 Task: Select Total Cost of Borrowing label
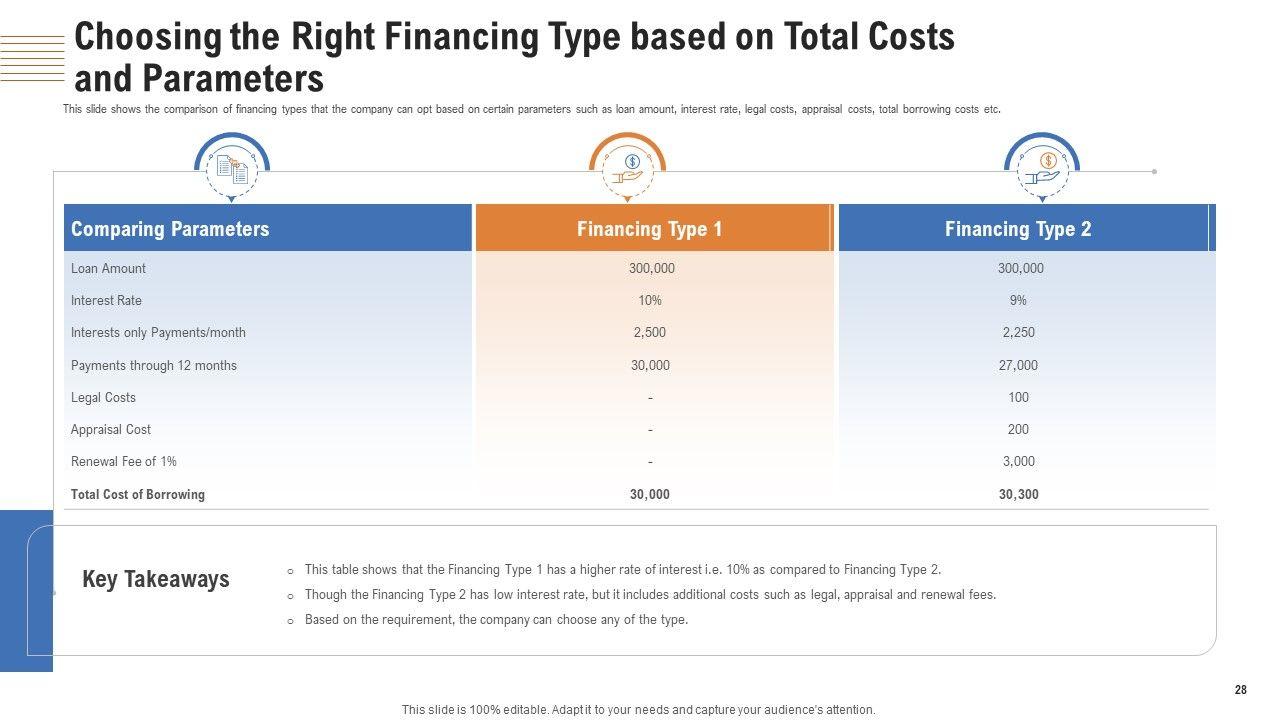(137, 494)
